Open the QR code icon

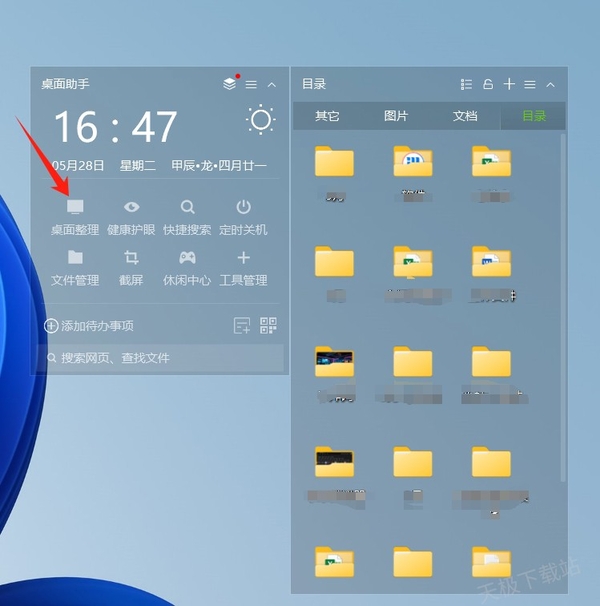coord(268,325)
